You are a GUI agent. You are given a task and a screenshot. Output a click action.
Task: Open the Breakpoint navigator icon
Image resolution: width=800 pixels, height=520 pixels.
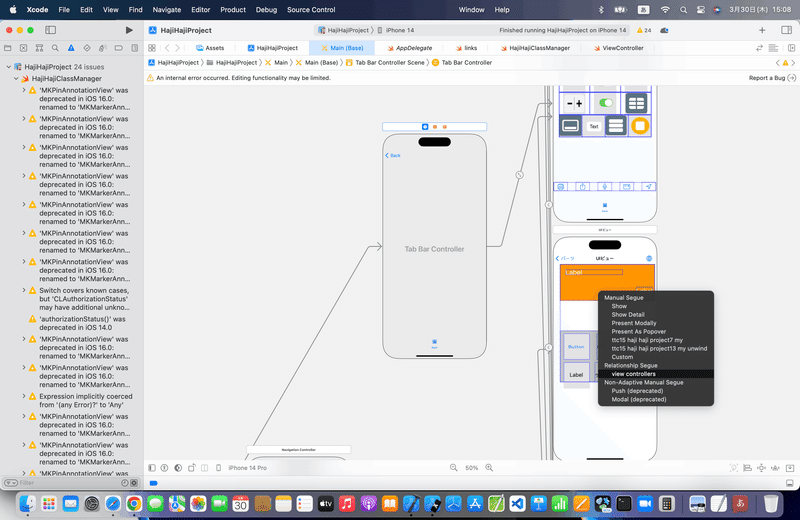[118, 48]
